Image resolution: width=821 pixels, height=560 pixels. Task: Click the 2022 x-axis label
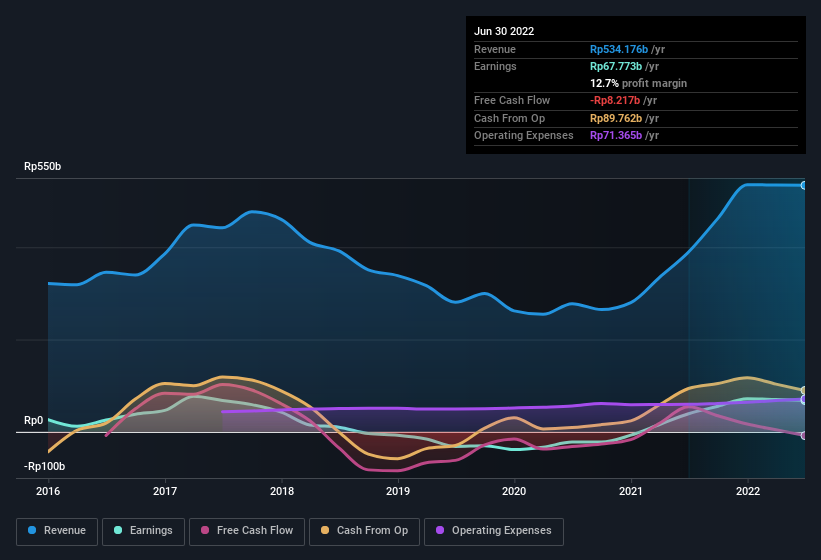[x=748, y=491]
